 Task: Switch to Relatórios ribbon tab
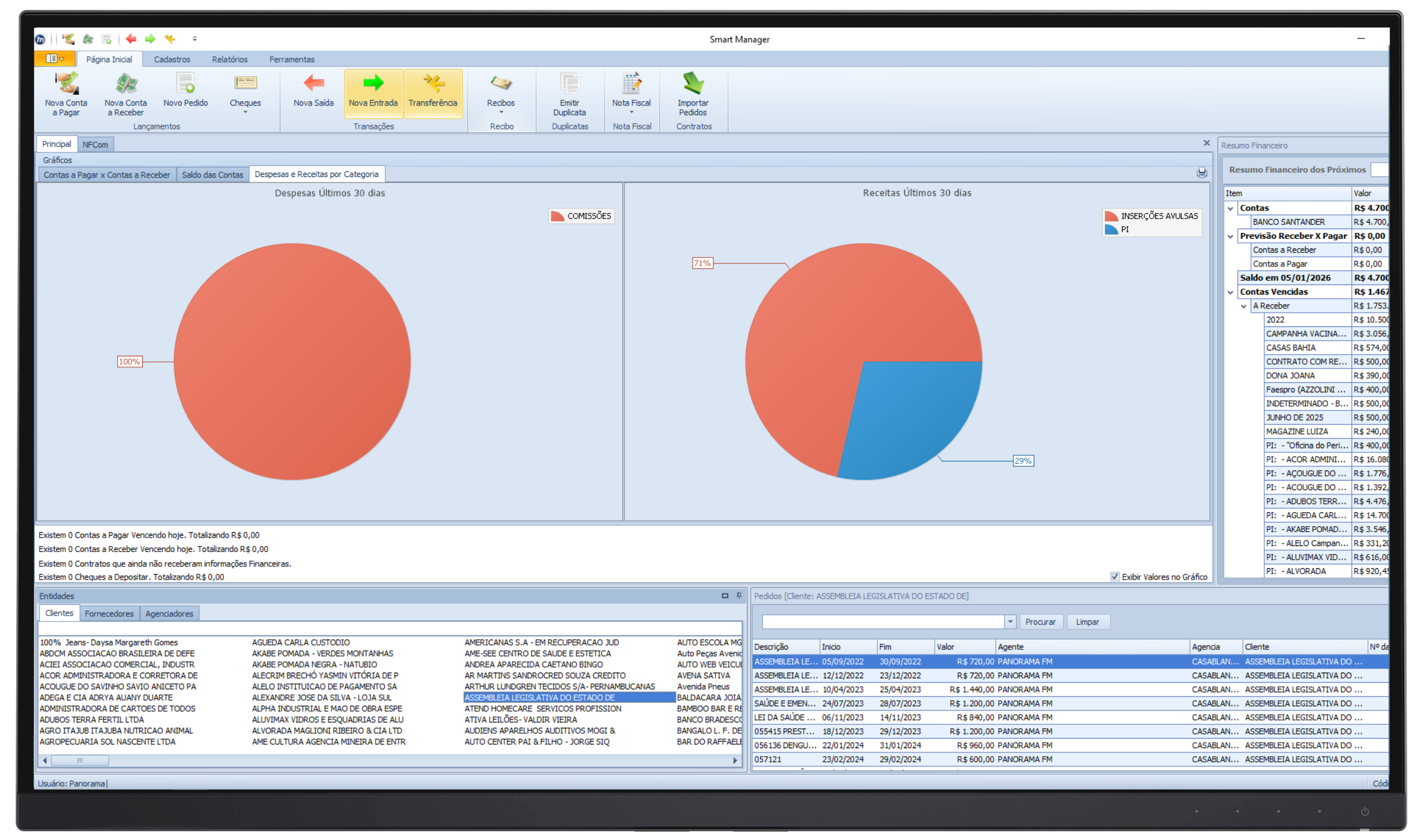point(229,59)
